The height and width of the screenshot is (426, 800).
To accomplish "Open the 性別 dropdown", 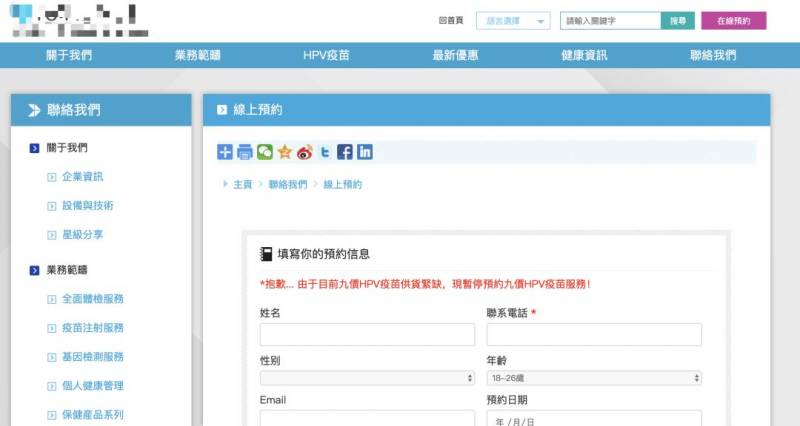I will point(367,378).
